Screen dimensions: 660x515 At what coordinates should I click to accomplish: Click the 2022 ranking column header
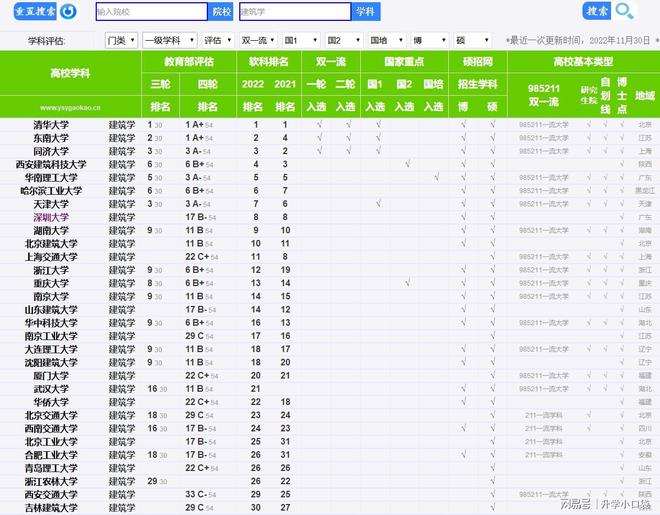[x=253, y=84]
